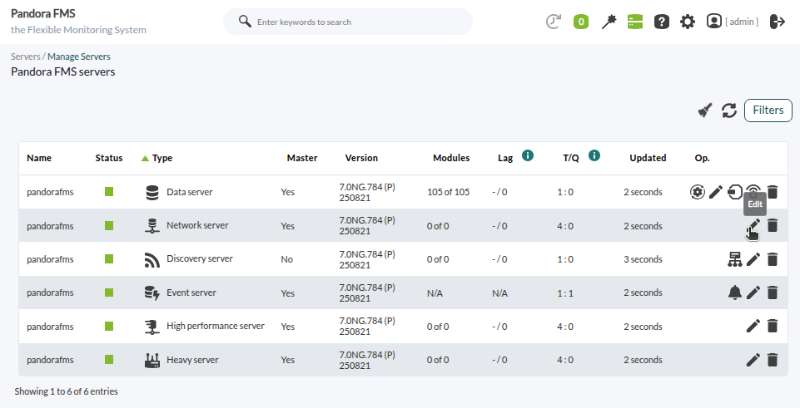800x408 pixels.
Task: Sort the table by Status column
Action: click(109, 158)
